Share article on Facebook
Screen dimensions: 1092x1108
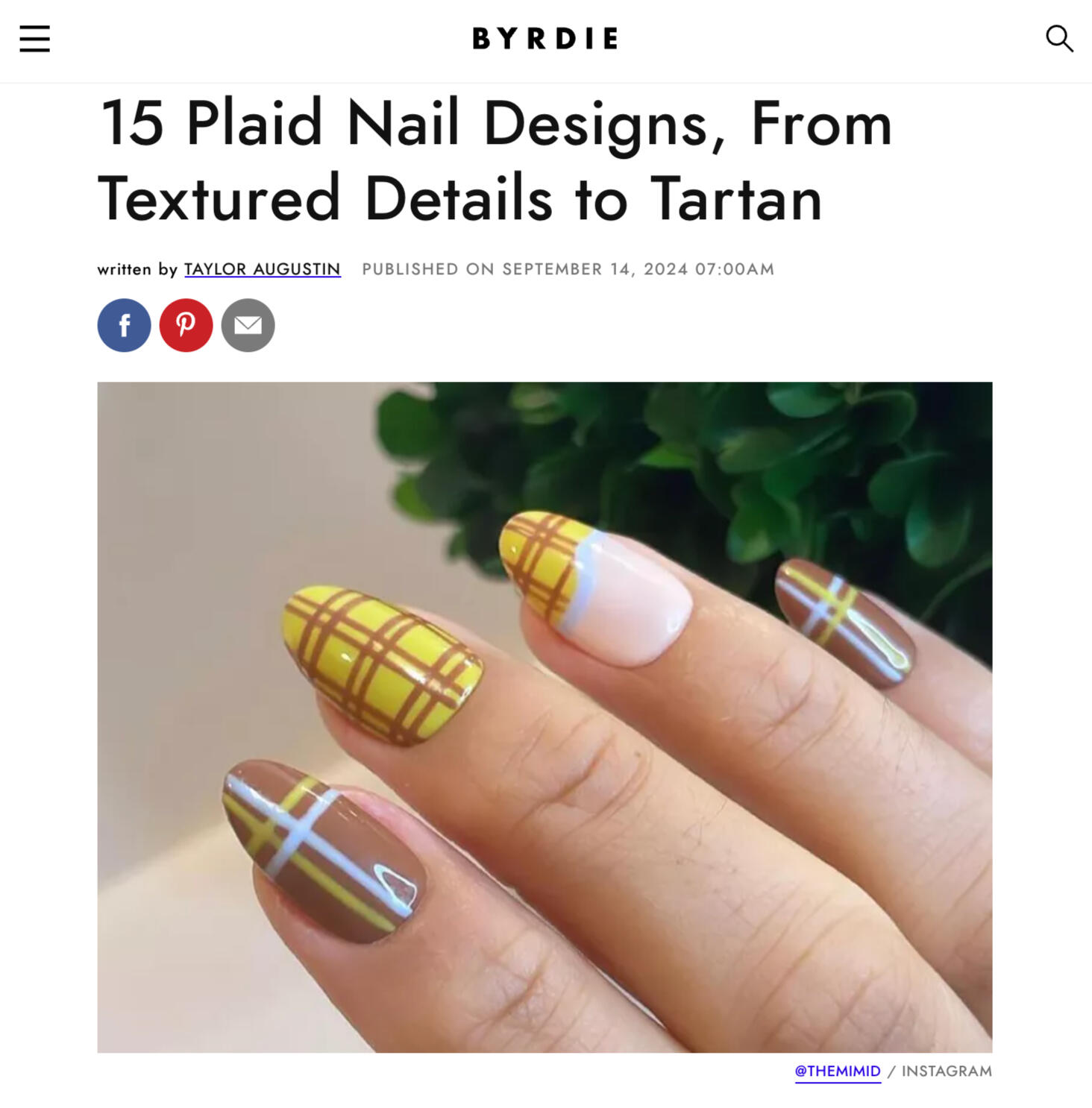124,325
